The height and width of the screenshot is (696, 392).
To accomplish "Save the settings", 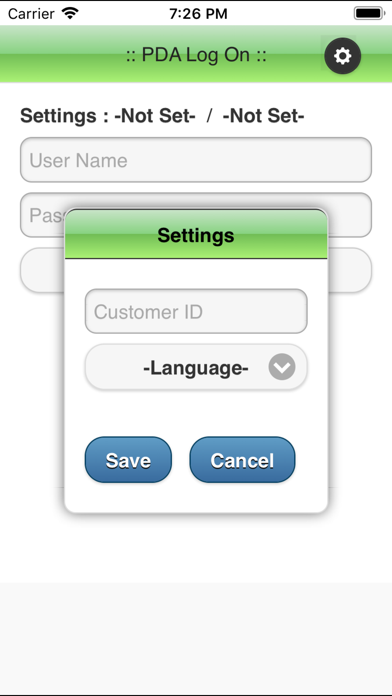I will 128,460.
